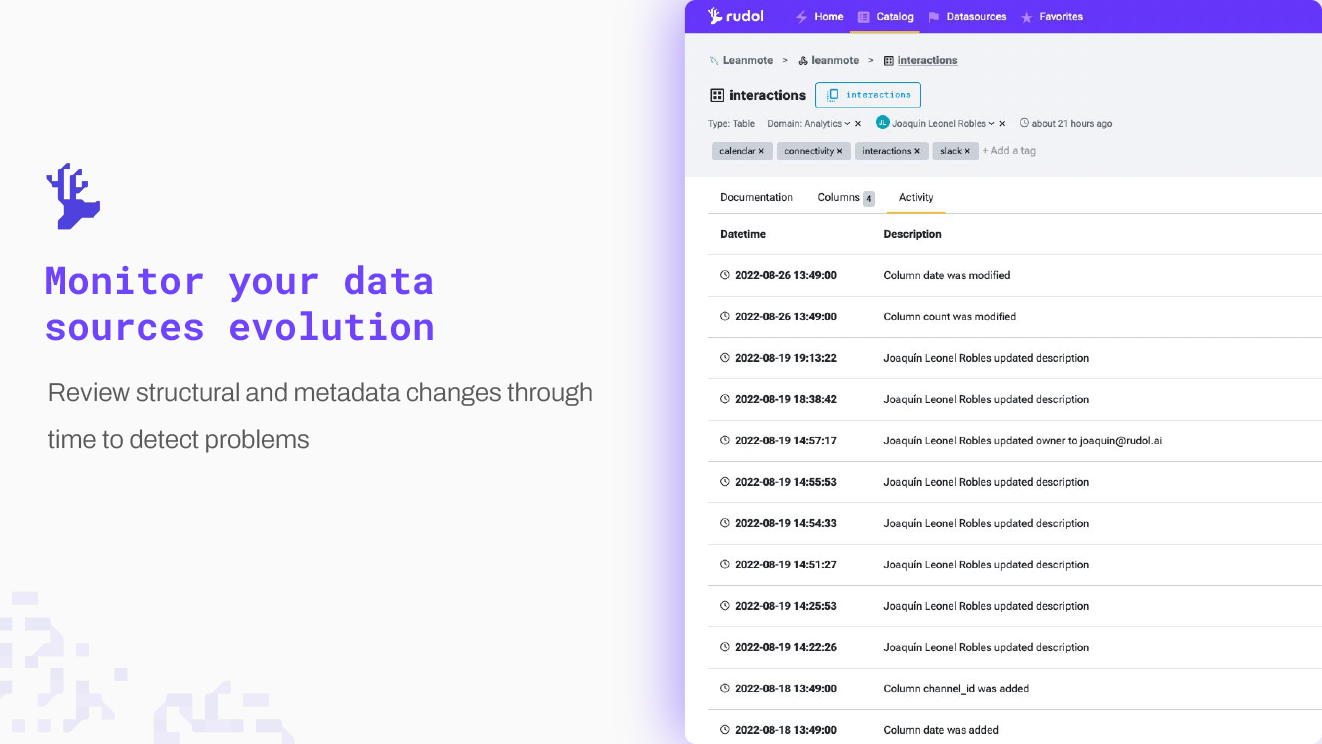Click the clock icon at 2022-08-19 14:55:53
This screenshot has height=744, width=1322.
[x=725, y=482]
